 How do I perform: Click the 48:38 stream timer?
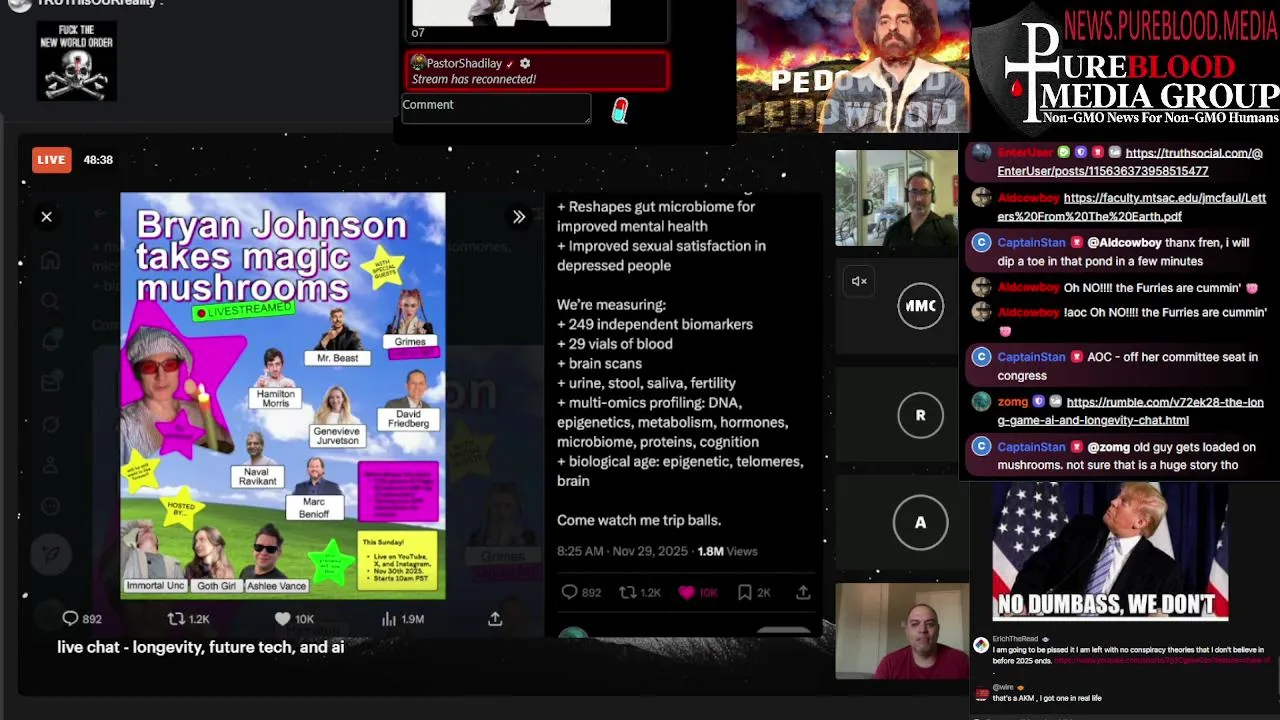coord(98,160)
